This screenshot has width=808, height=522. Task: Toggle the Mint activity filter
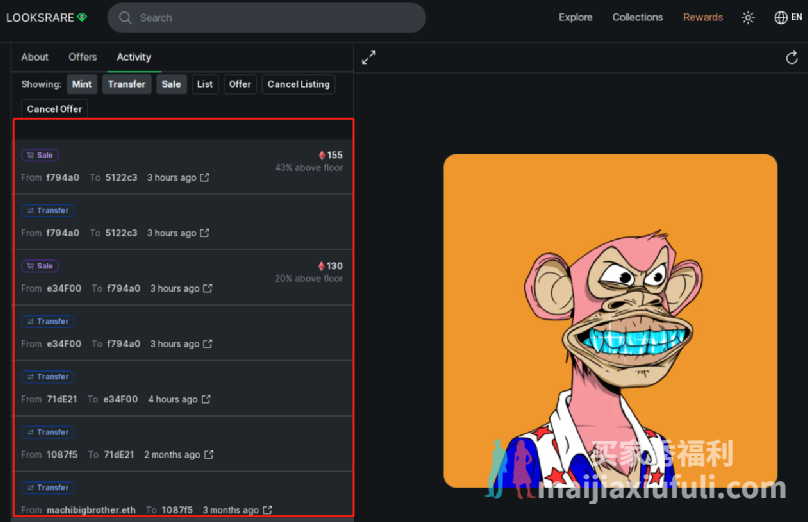click(82, 84)
